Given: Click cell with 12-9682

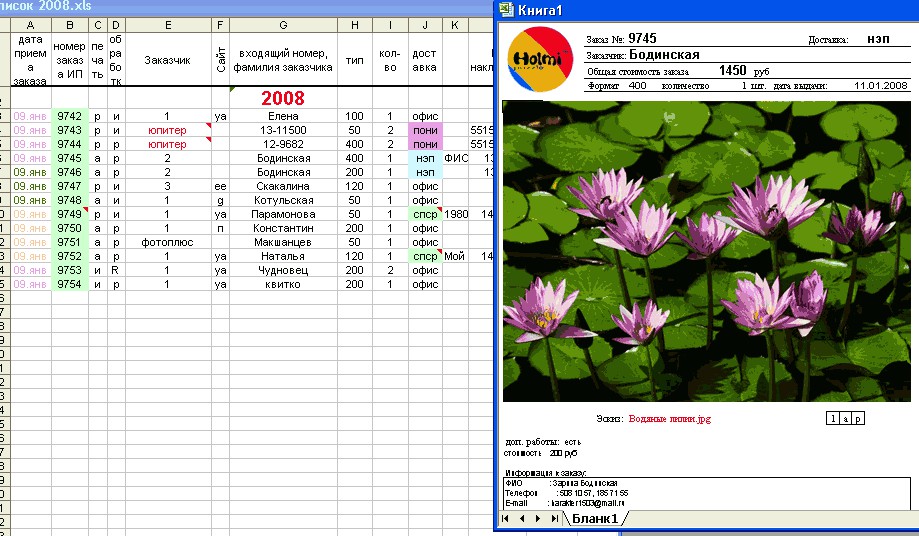Looking at the screenshot, I should click(283, 144).
